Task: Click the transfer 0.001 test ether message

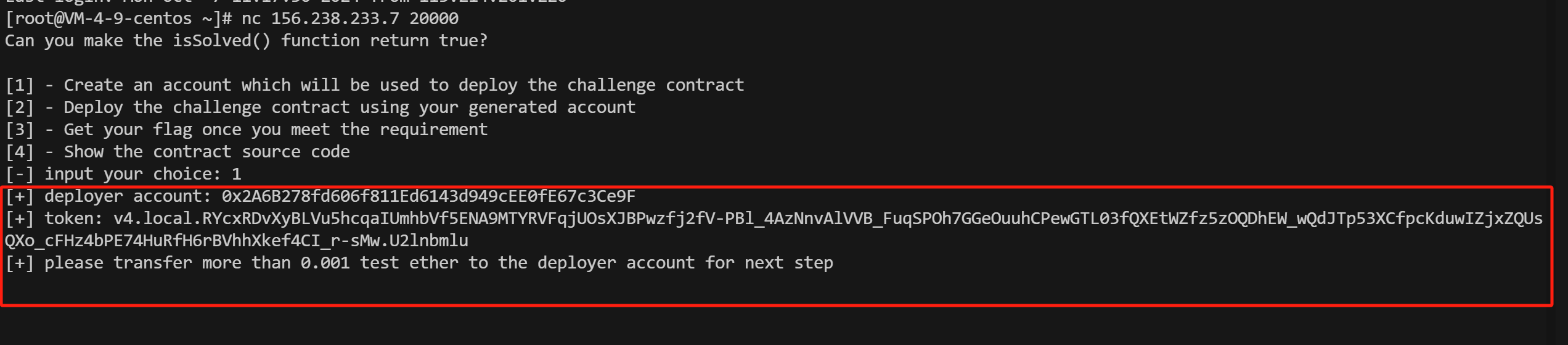Action: (419, 263)
